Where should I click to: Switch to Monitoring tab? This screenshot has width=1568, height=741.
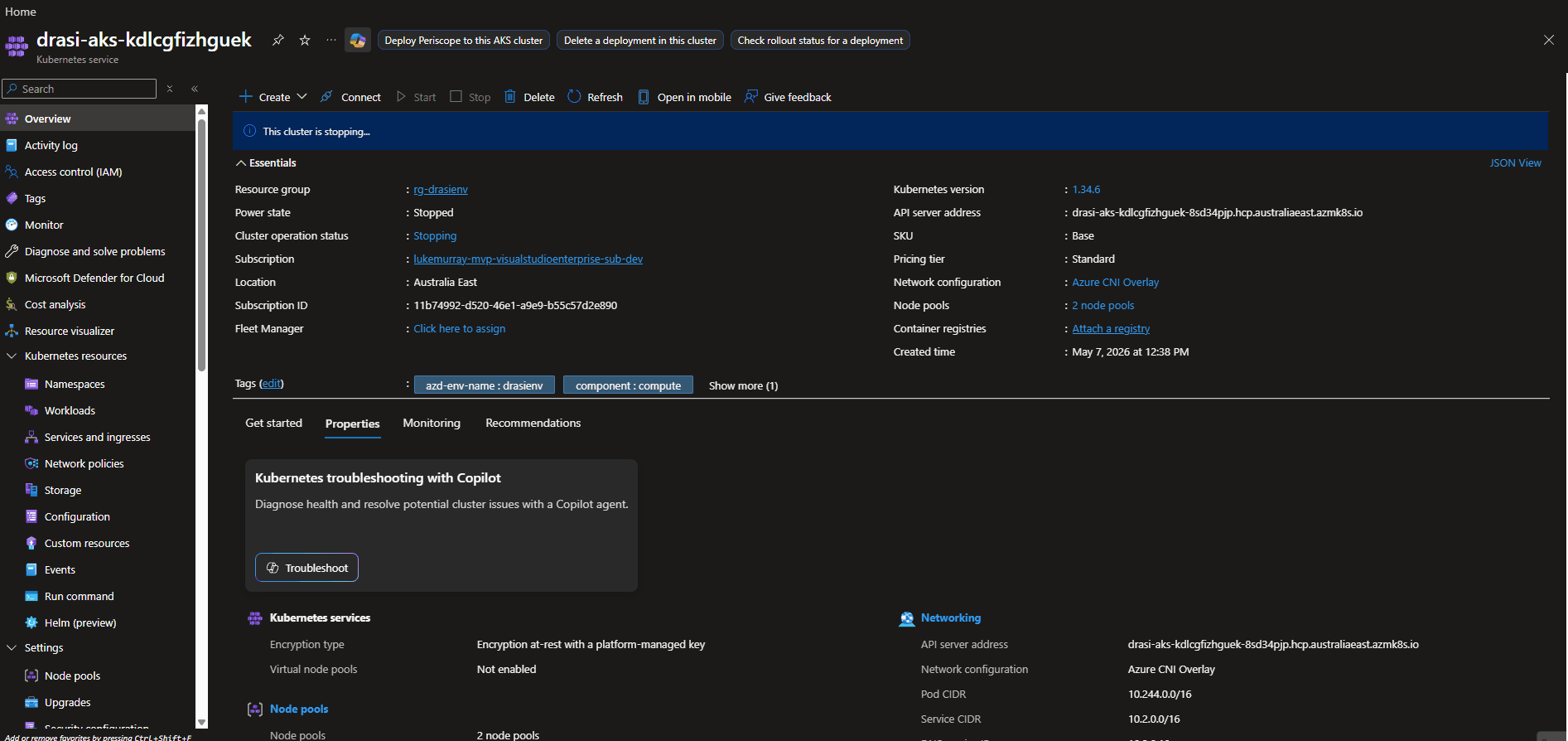click(x=432, y=423)
